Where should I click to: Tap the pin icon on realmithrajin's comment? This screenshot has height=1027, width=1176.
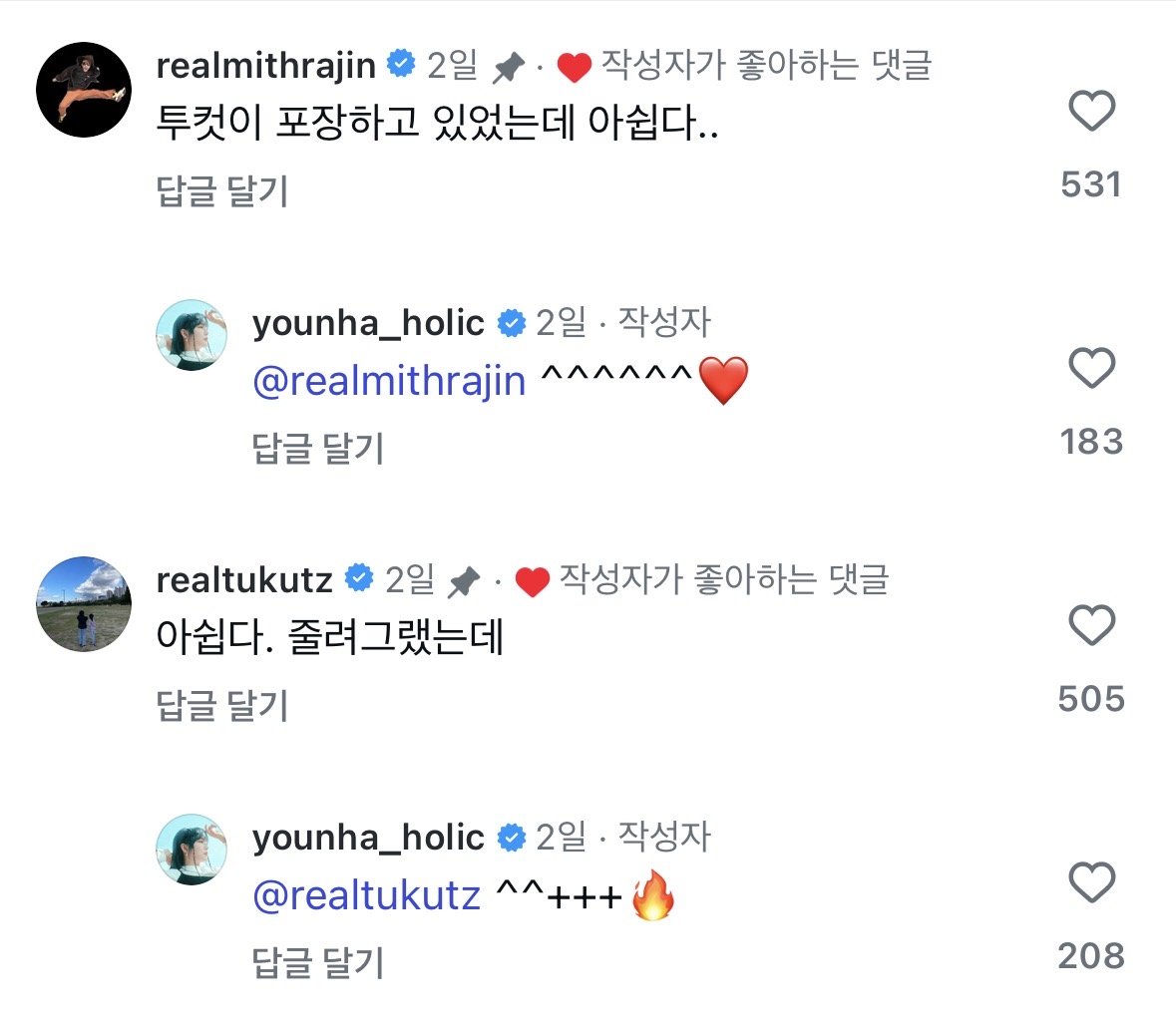pyautogui.click(x=509, y=68)
